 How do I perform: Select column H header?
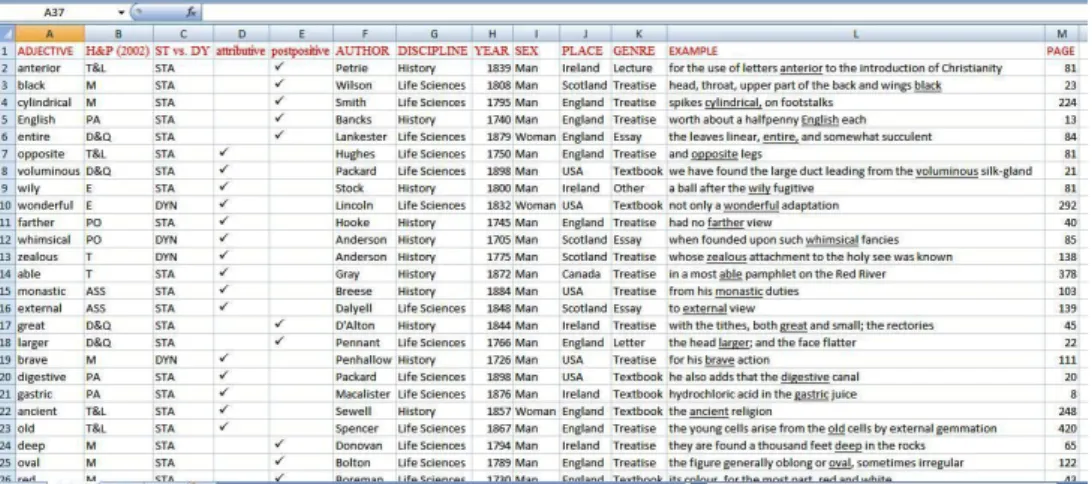492,33
